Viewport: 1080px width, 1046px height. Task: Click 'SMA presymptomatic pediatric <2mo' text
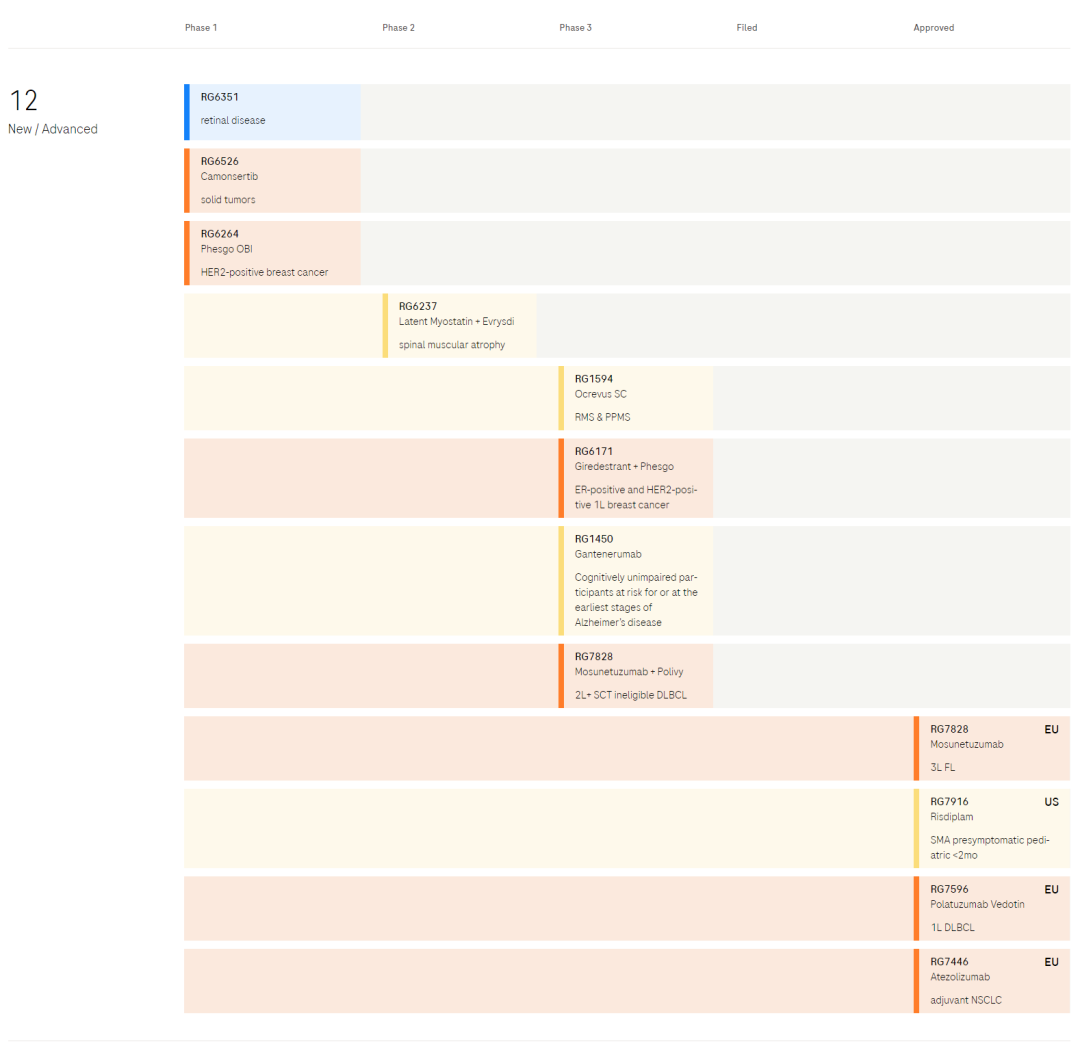click(990, 848)
